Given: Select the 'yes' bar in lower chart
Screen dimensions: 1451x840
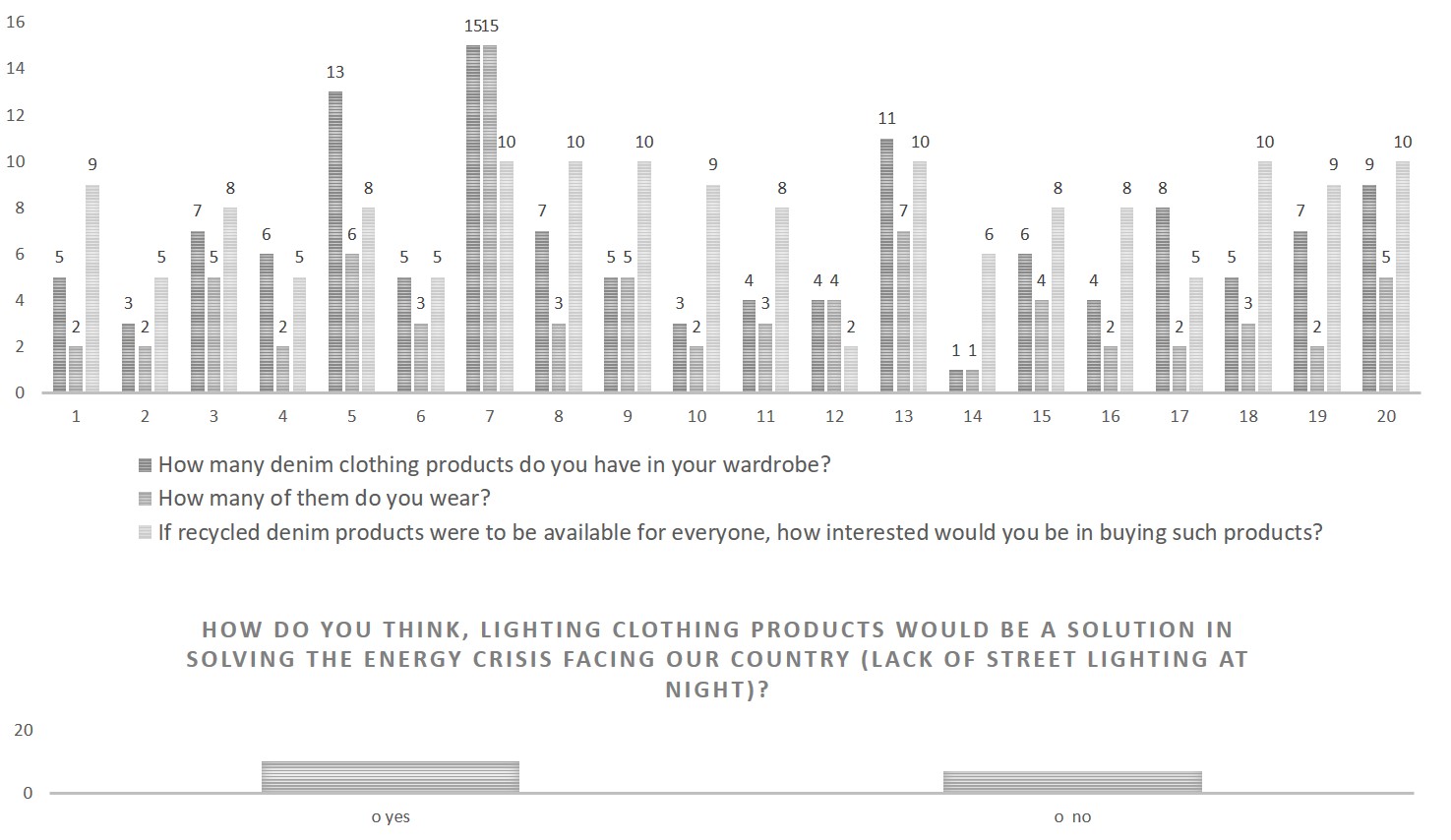Looking at the screenshot, I should (x=391, y=776).
